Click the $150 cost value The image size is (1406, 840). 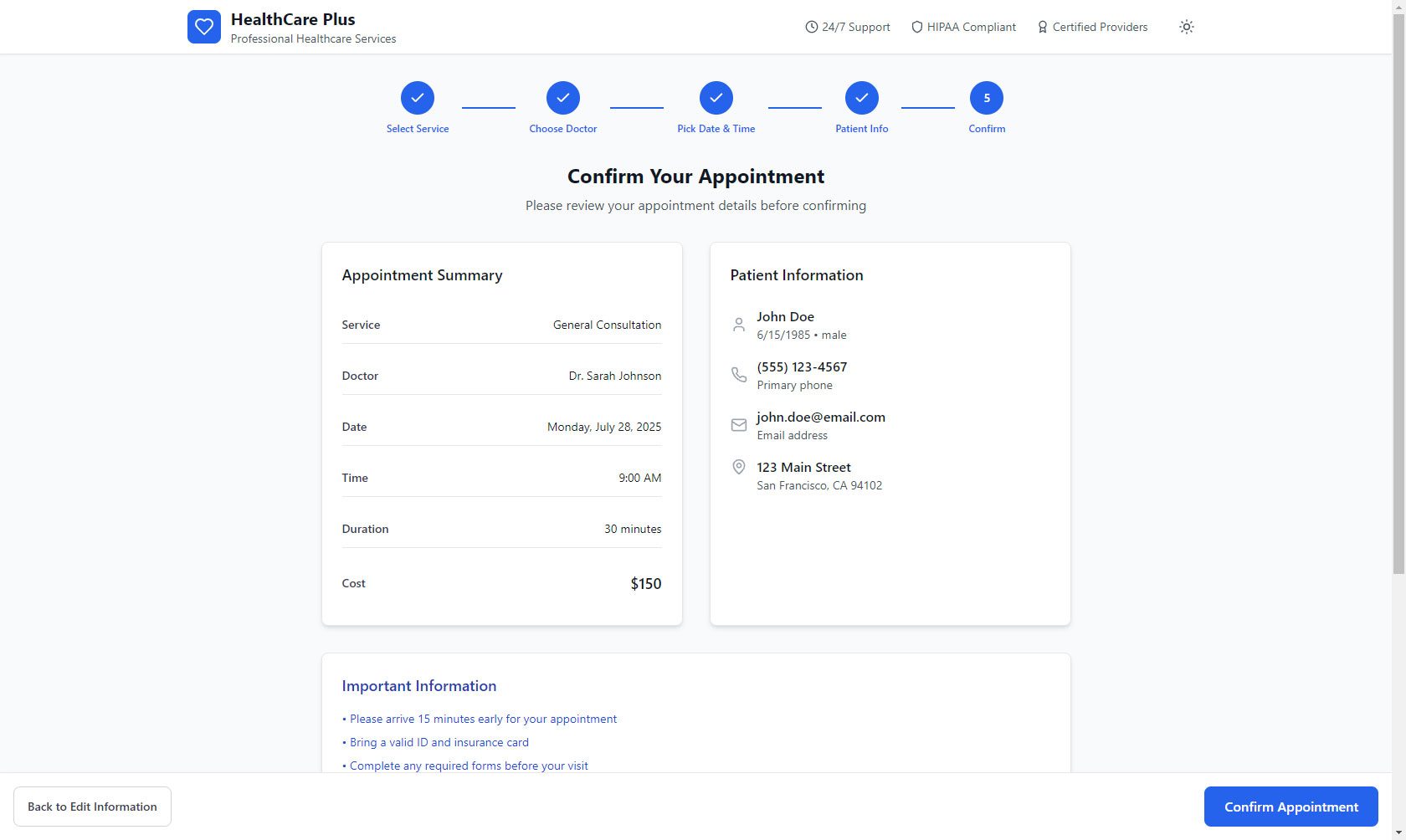(x=646, y=583)
